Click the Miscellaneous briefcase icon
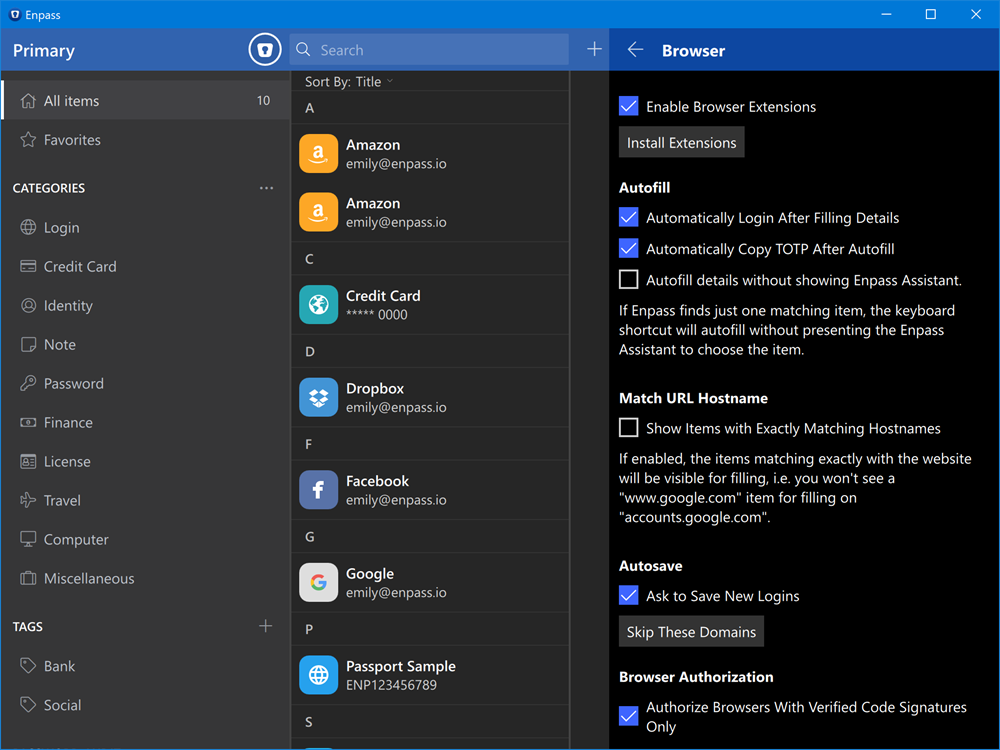This screenshot has height=750, width=1000. [28, 578]
